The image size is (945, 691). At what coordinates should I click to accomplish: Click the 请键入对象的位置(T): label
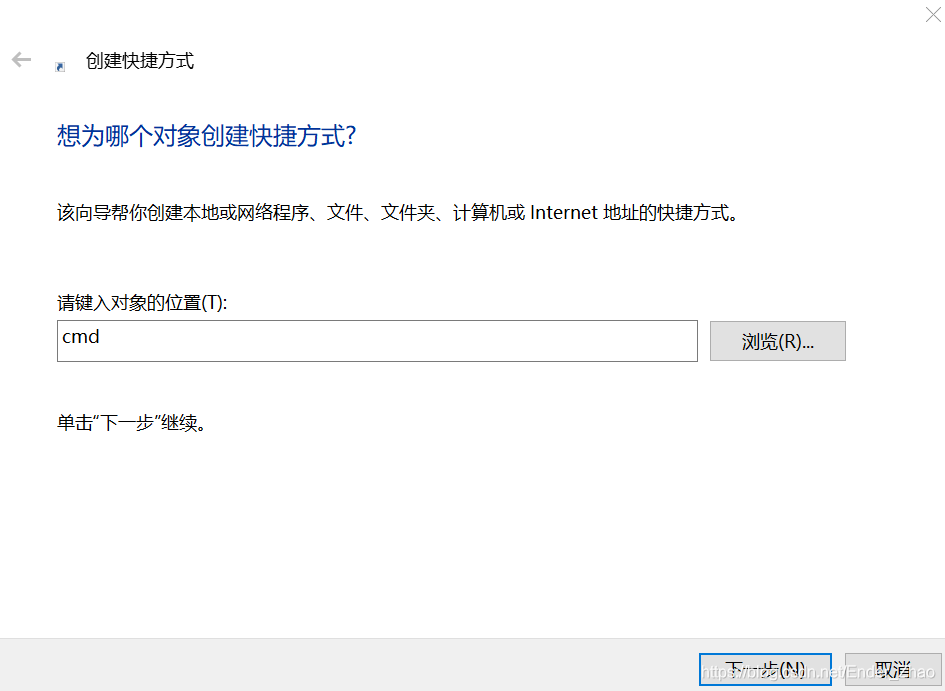point(142,302)
